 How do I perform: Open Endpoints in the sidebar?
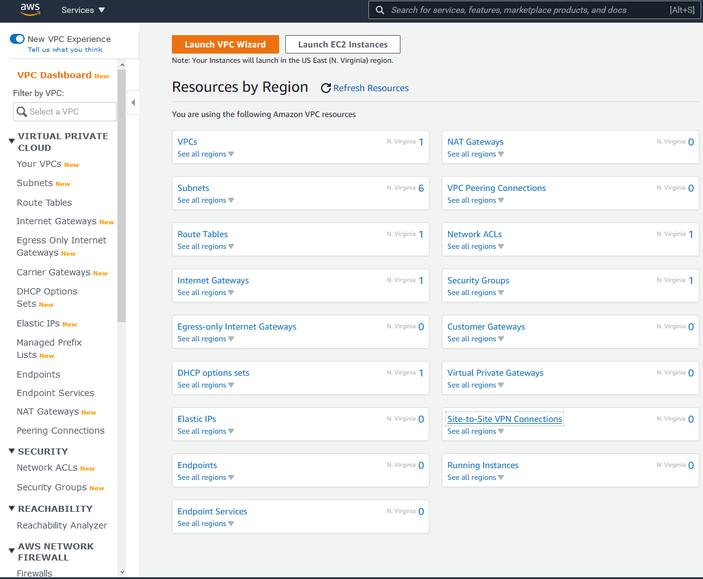38,374
